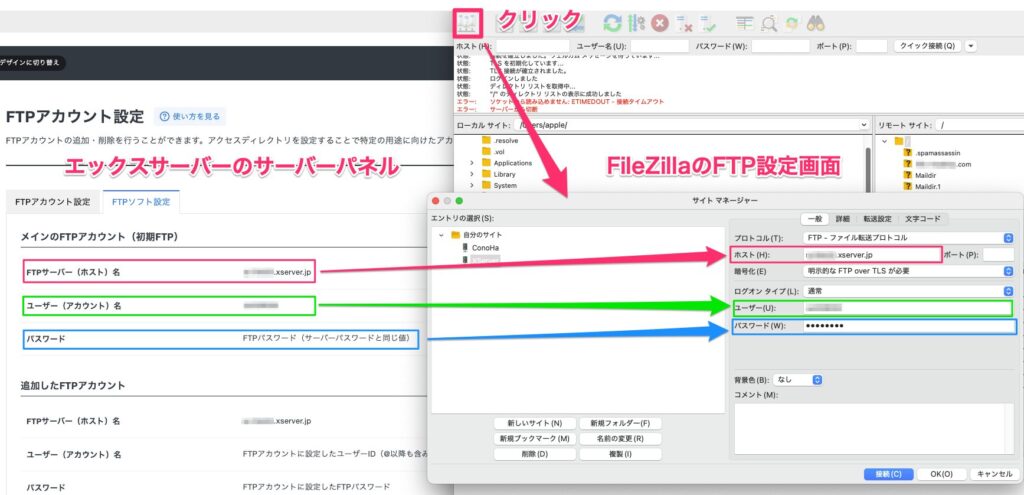Viewport: 1024px width, 495px height.
Task: Expand the Library folder in local tree
Action: pyautogui.click(x=472, y=174)
